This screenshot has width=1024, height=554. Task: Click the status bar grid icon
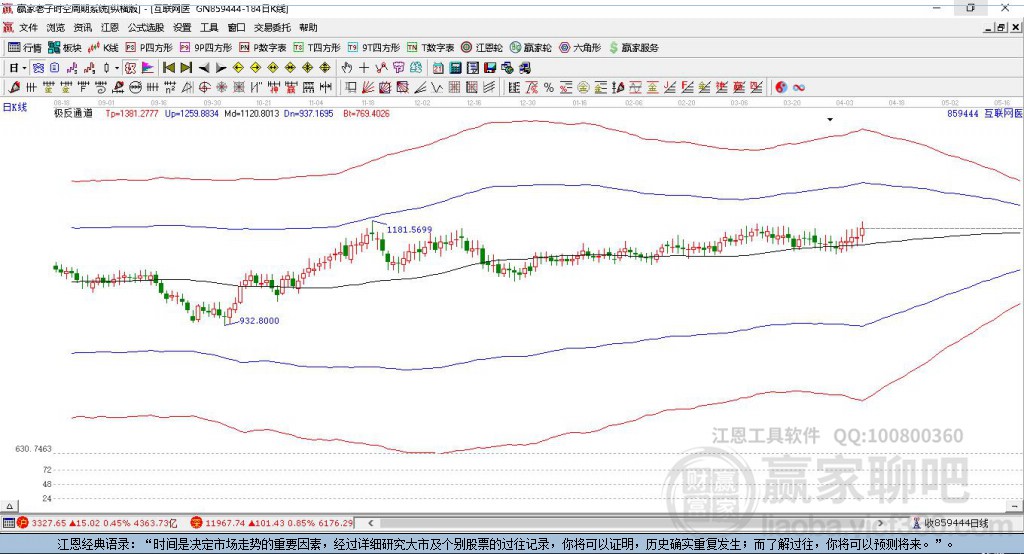(8, 523)
